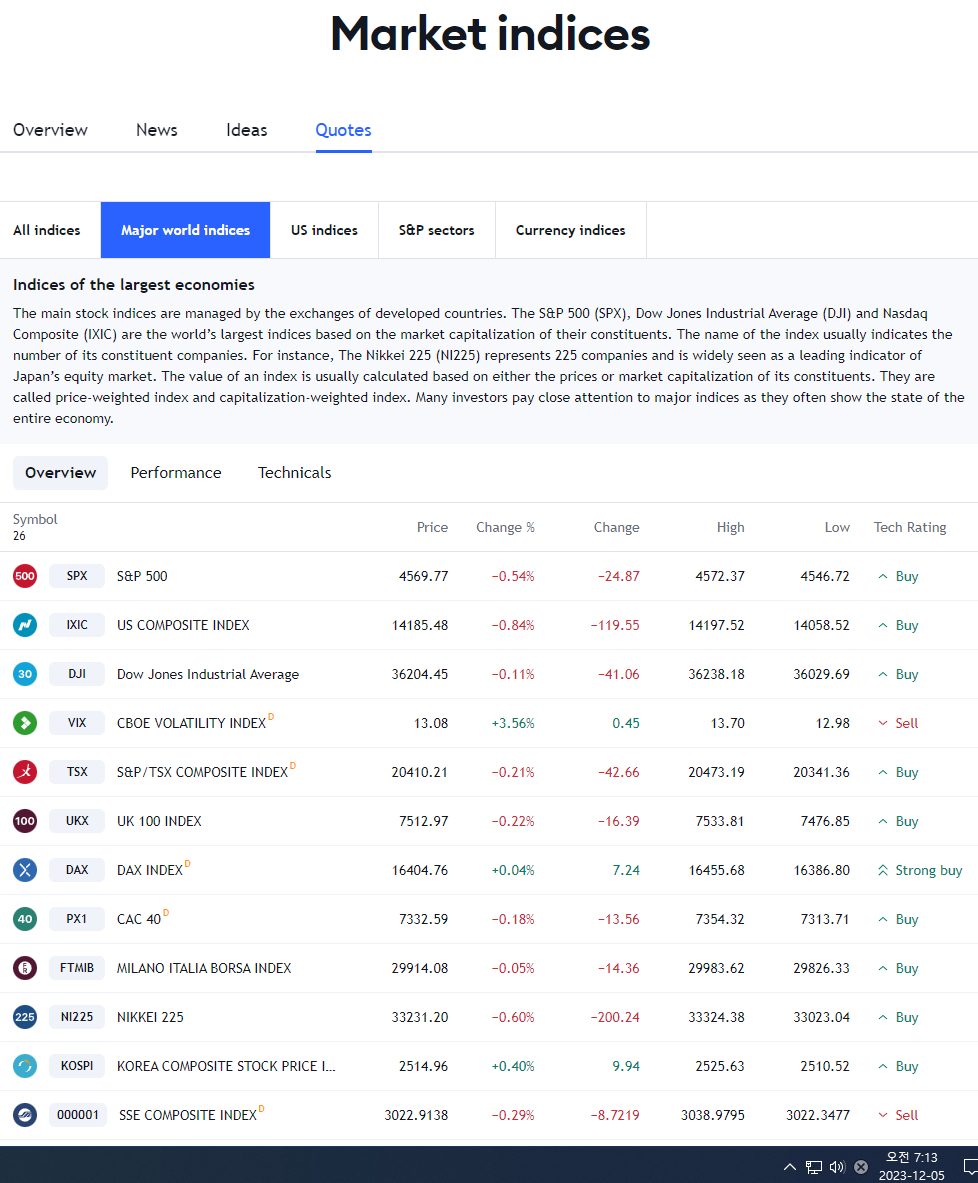
Task: Select the Quotes tab
Action: coord(343,130)
